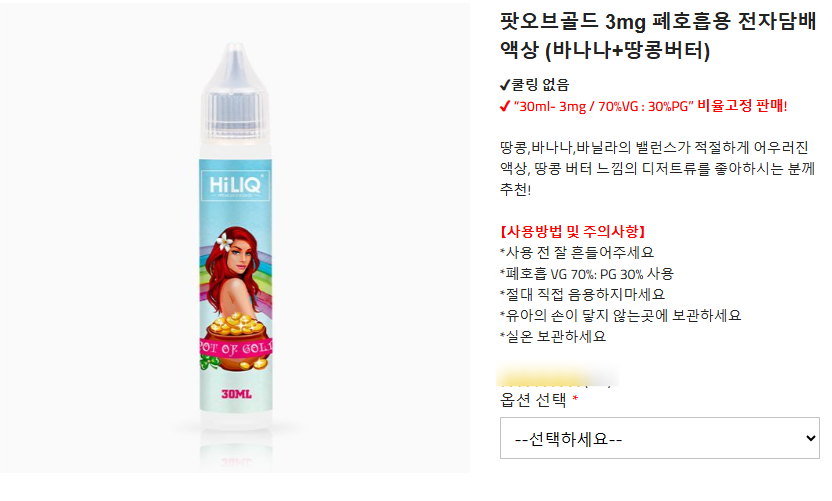Click the gold pot of coins graphic
This screenshot has width=832, height=501.
tap(235, 342)
